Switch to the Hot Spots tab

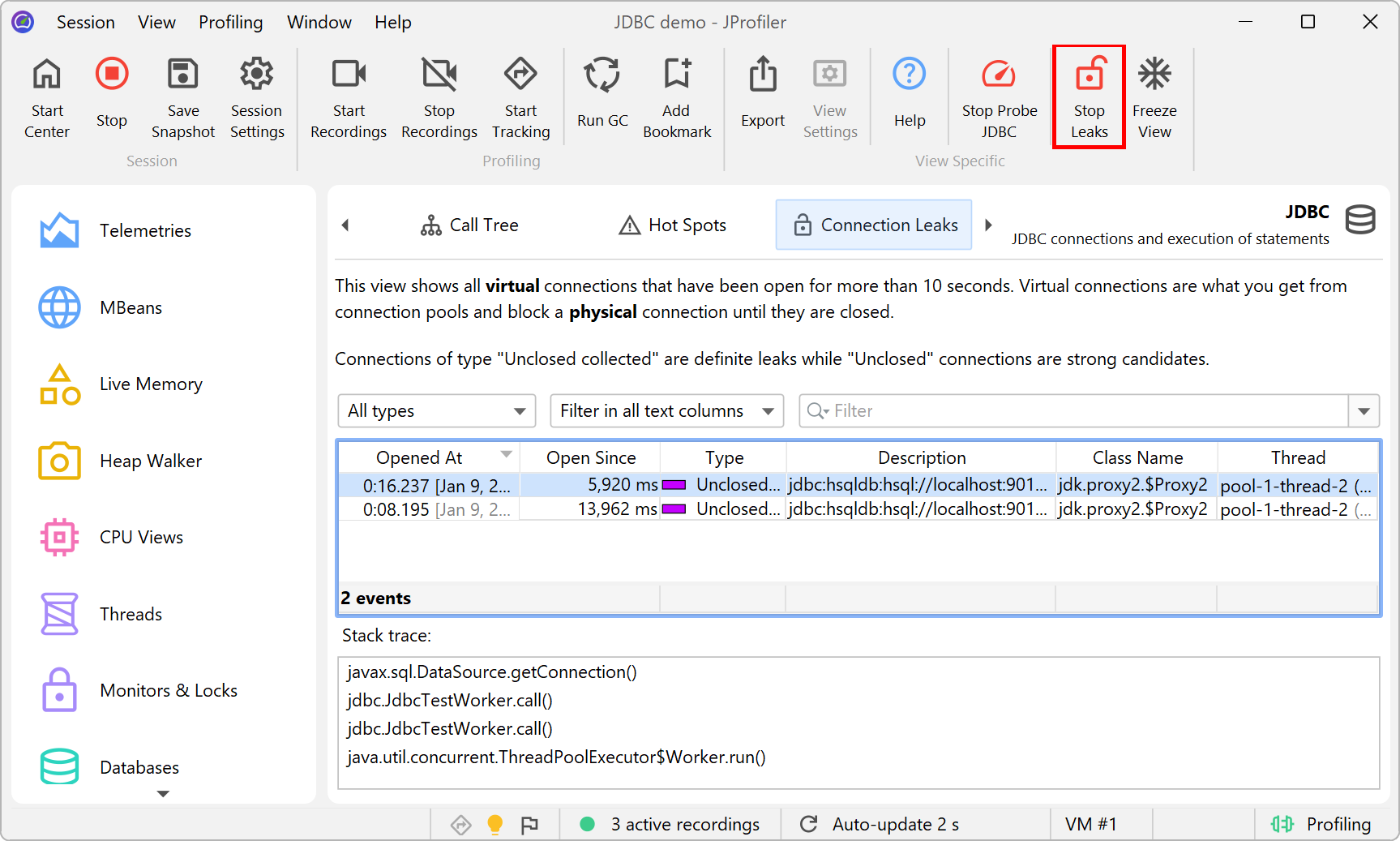673,225
